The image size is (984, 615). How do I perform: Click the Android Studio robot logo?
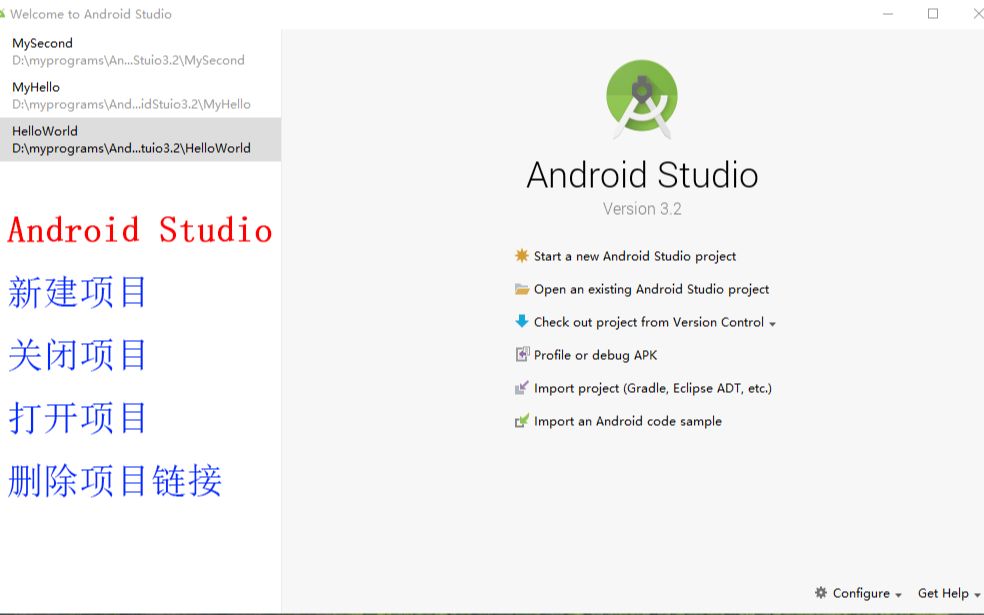point(643,99)
